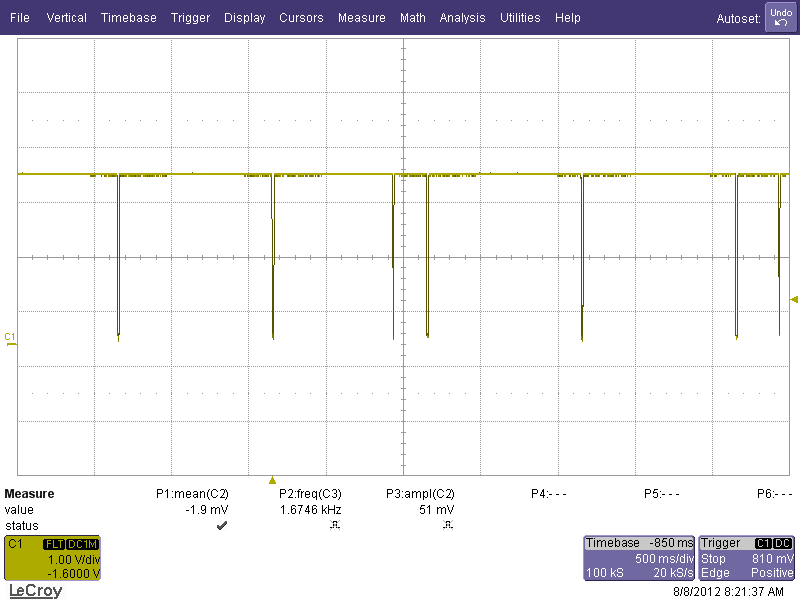Open the Analysis menu
The image size is (800, 600).
click(462, 18)
